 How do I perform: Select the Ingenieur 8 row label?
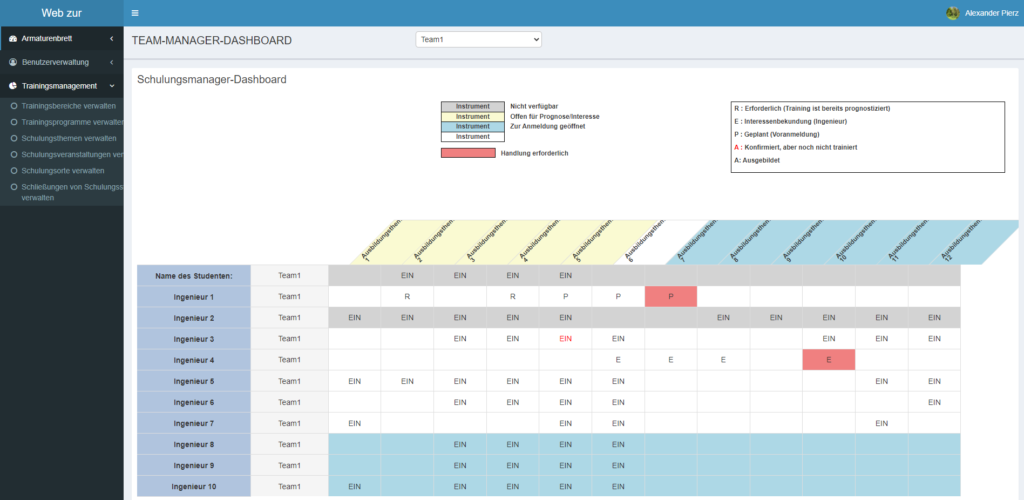(x=194, y=445)
